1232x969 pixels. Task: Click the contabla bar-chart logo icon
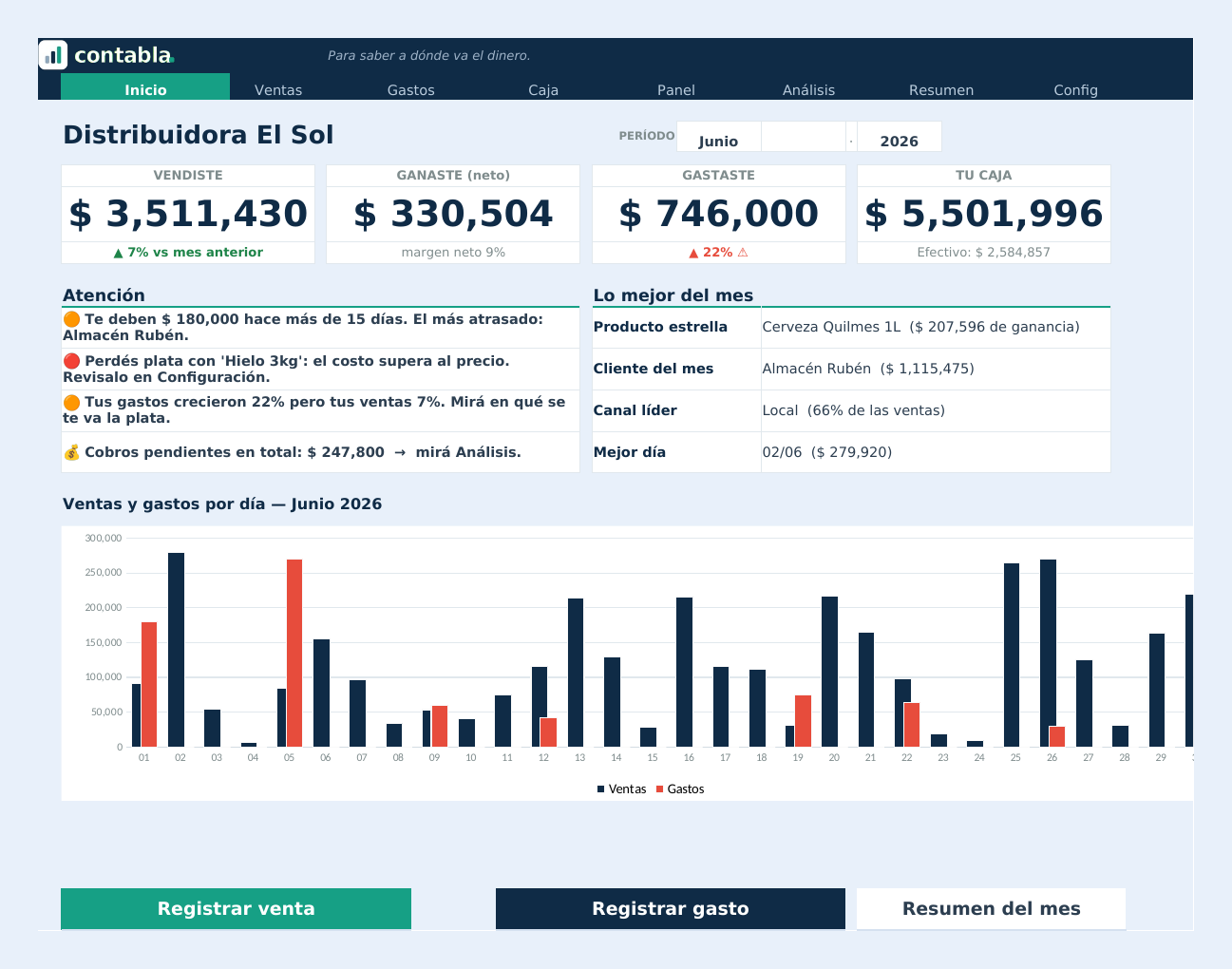53,55
